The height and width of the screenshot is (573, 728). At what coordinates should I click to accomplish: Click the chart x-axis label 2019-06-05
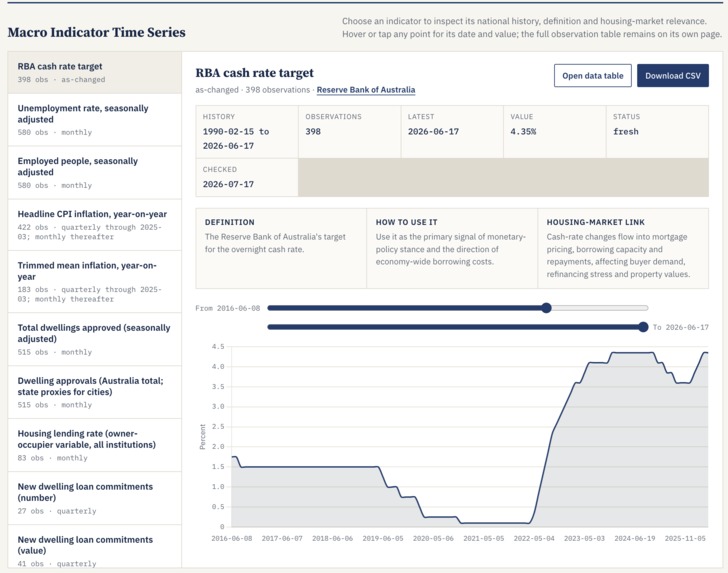383,539
